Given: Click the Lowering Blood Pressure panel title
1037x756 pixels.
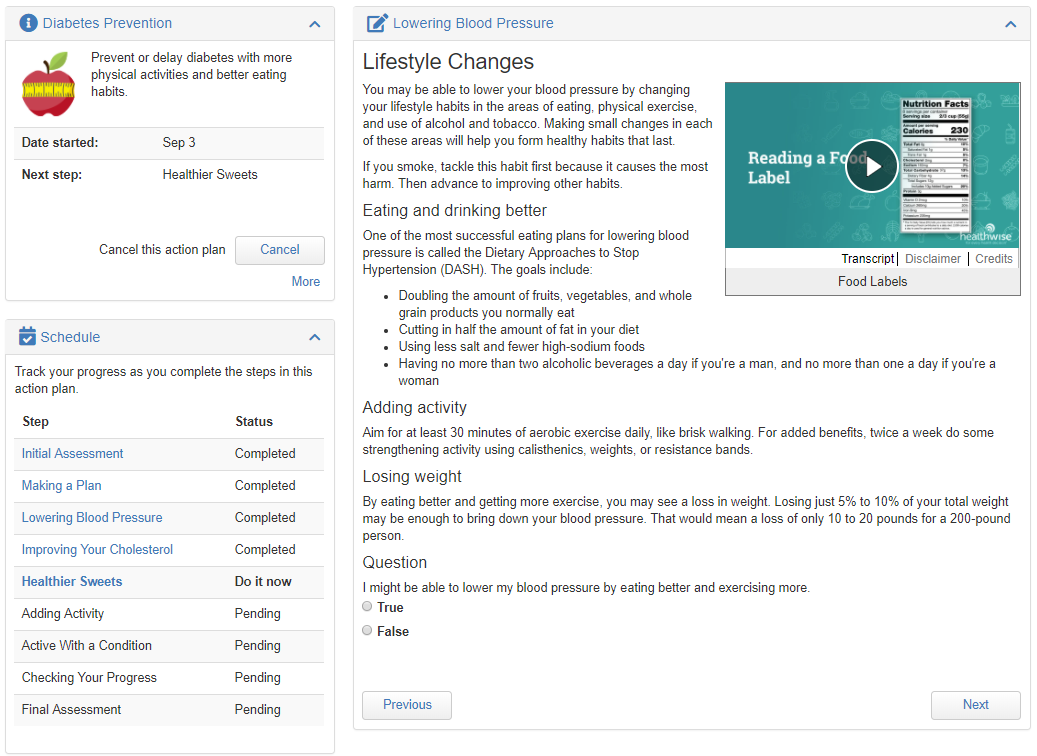Looking at the screenshot, I should (473, 23).
